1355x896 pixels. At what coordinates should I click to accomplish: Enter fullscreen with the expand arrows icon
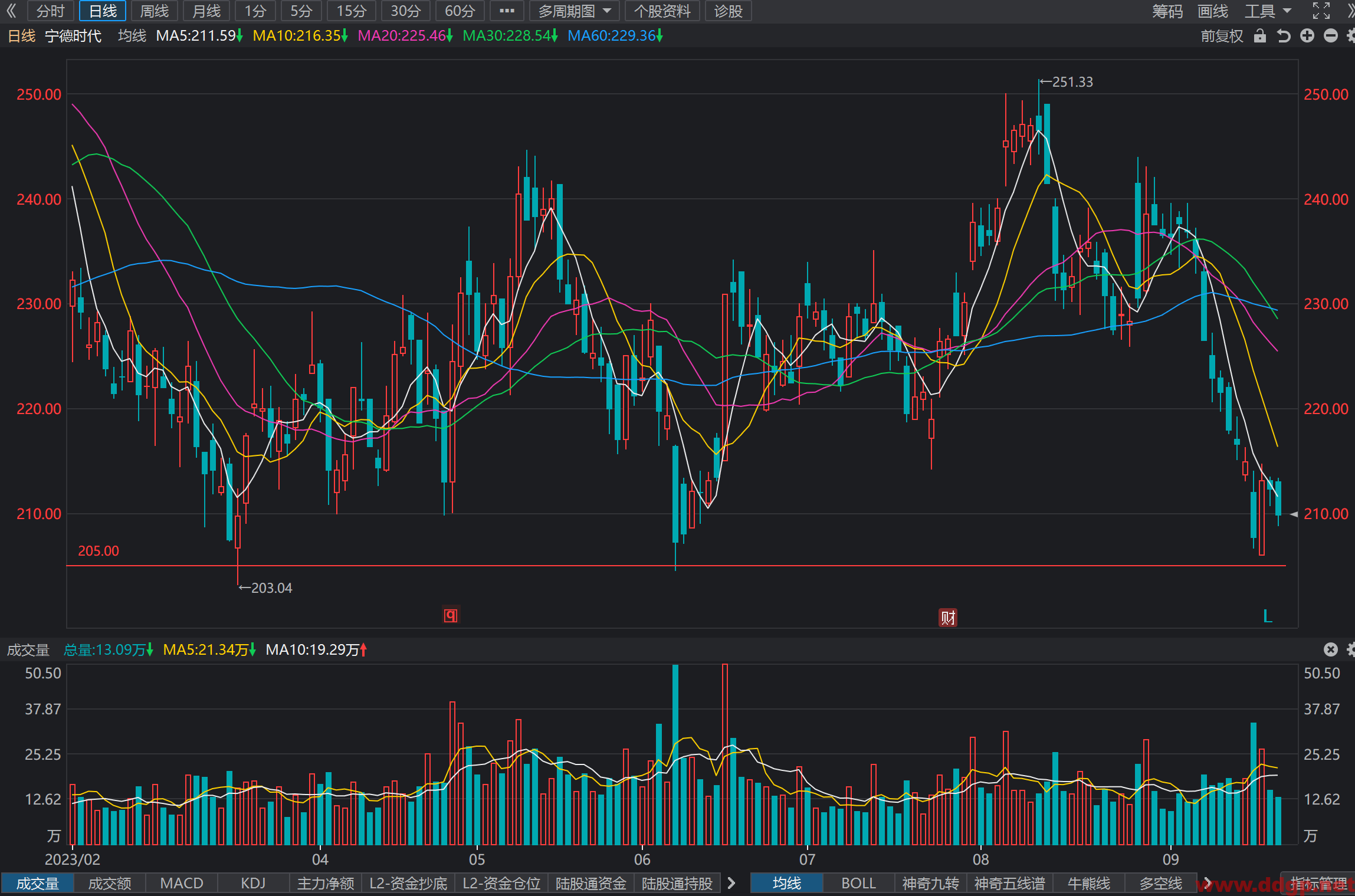pyautogui.click(x=1321, y=11)
